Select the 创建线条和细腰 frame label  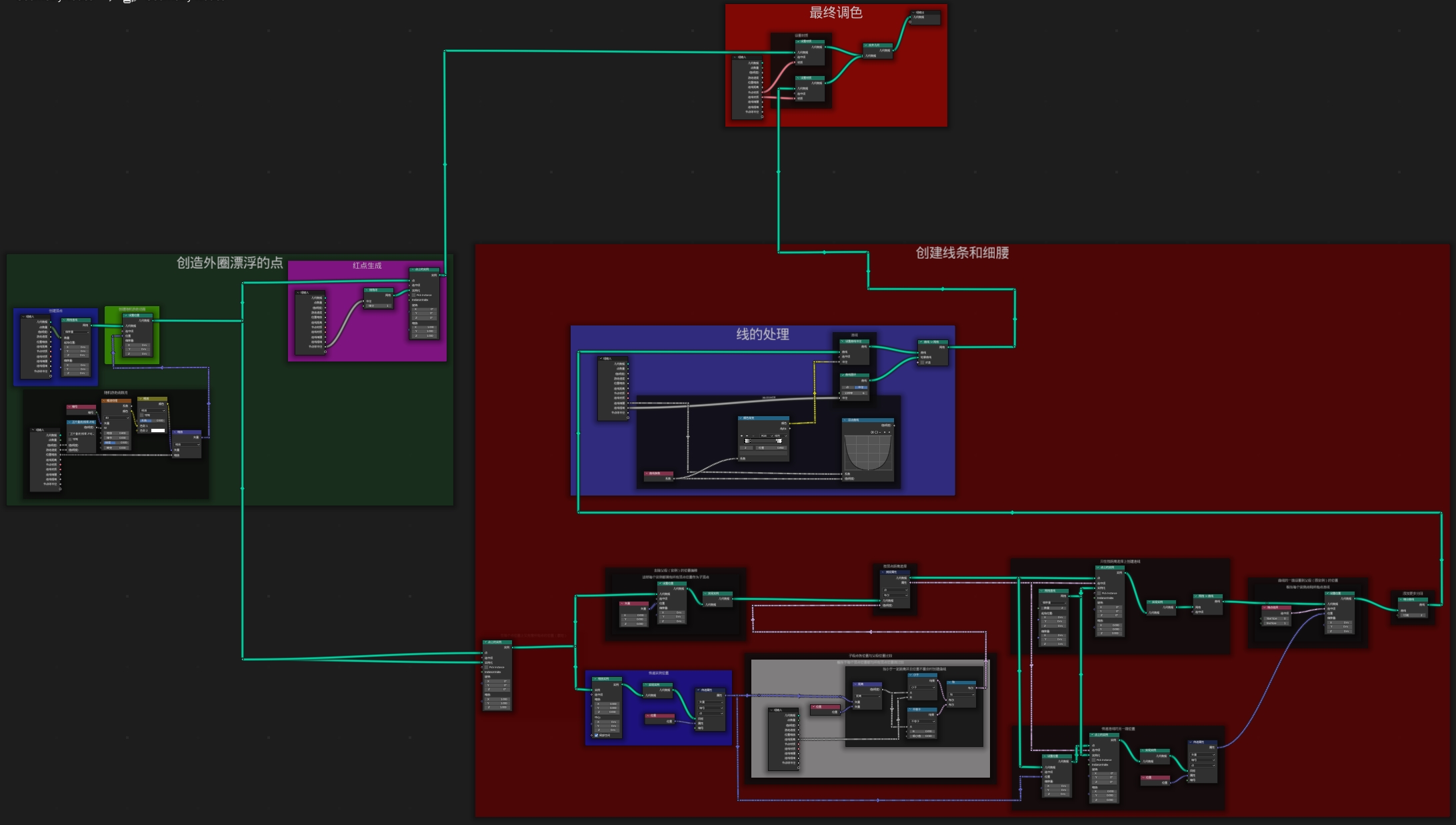point(961,253)
